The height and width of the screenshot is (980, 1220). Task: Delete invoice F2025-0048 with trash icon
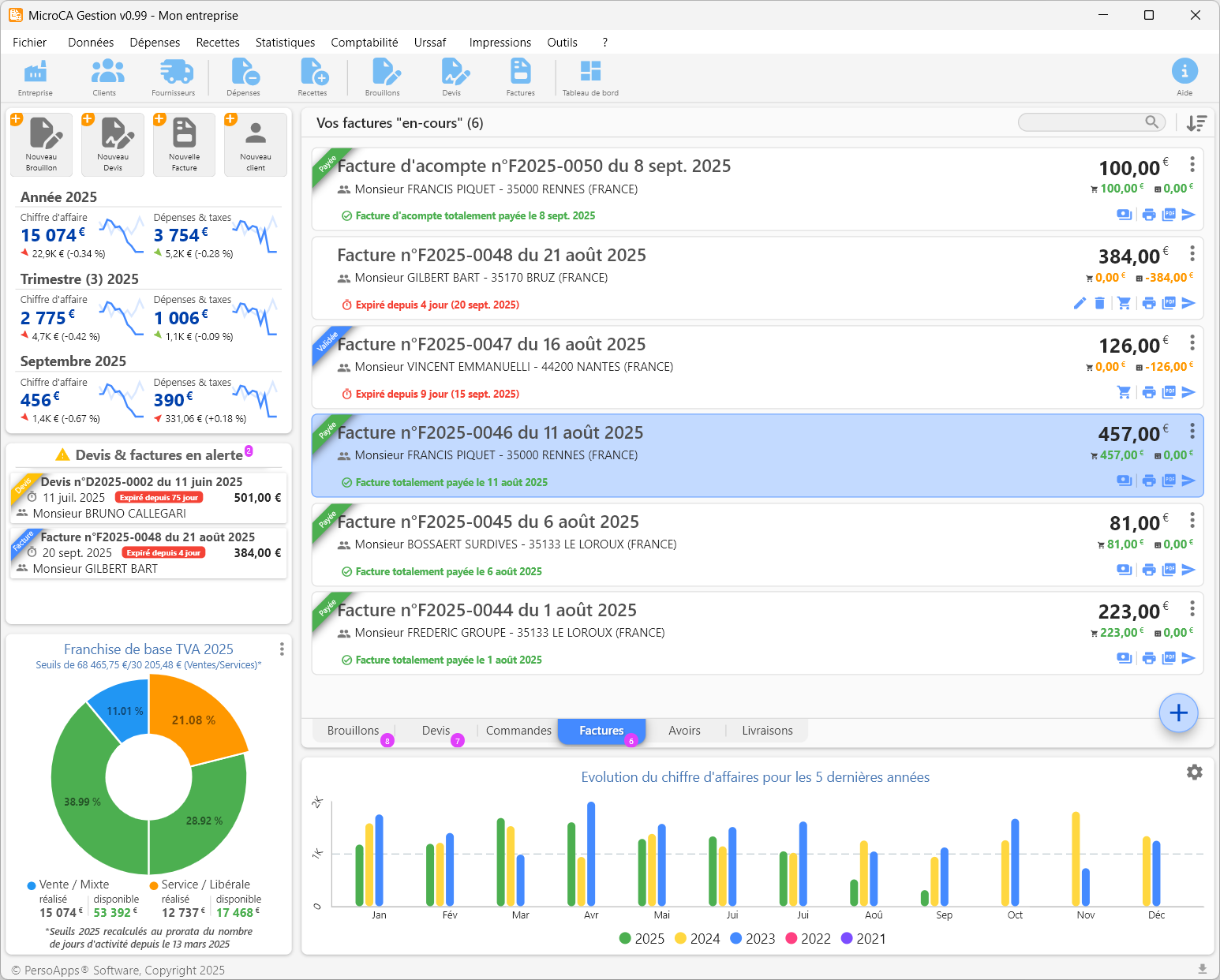1100,304
